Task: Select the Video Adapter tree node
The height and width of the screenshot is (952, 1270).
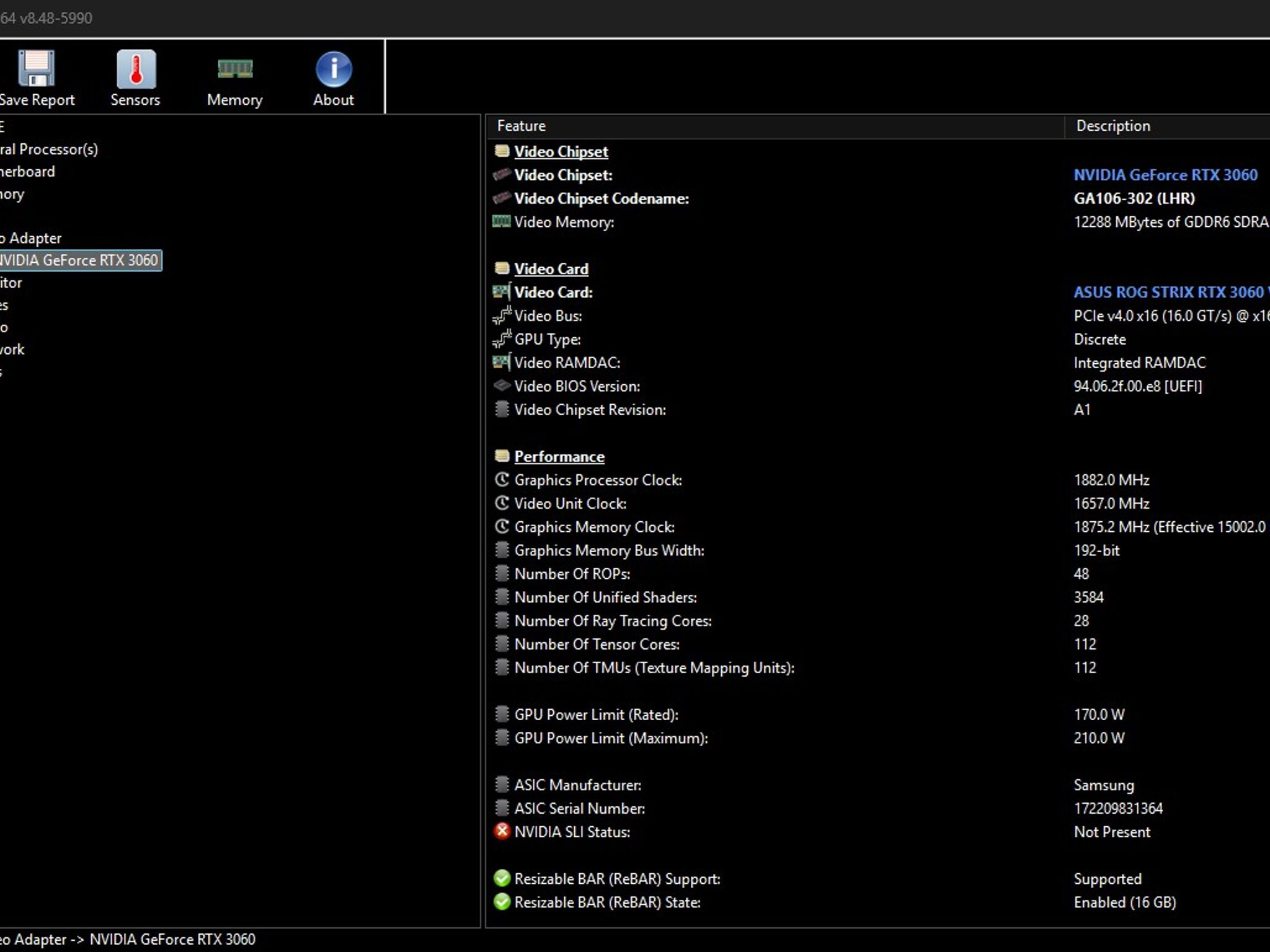Action: [31, 238]
